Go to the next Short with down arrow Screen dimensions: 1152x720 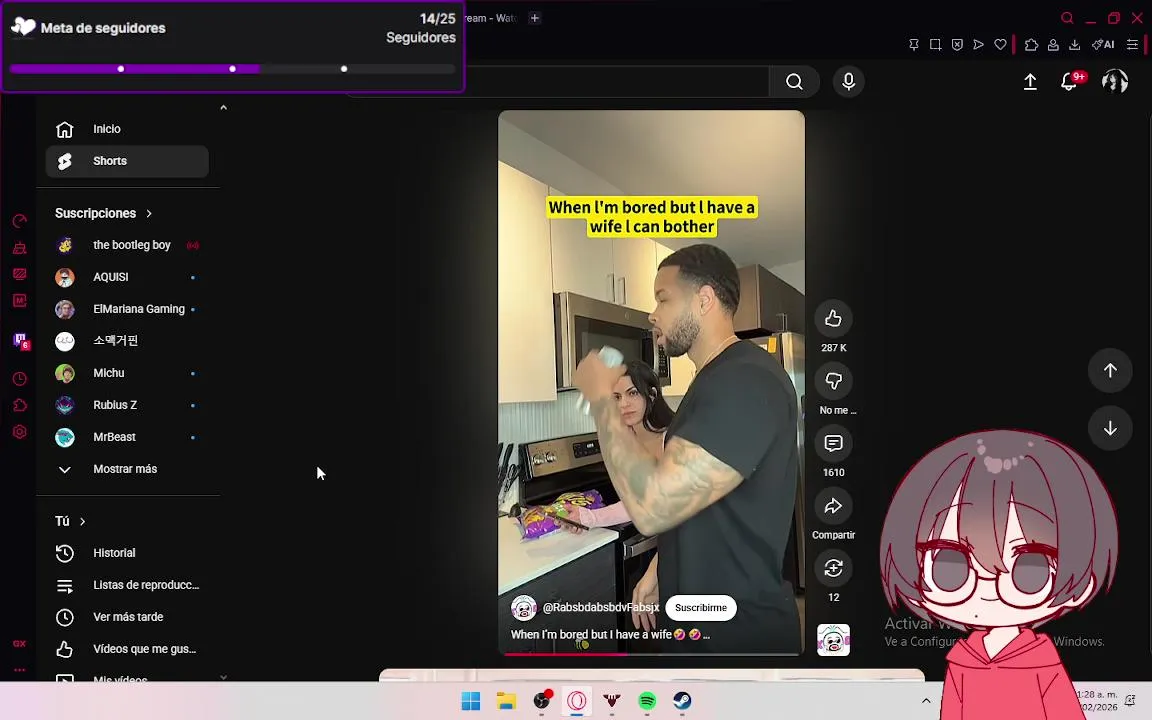coord(1110,428)
